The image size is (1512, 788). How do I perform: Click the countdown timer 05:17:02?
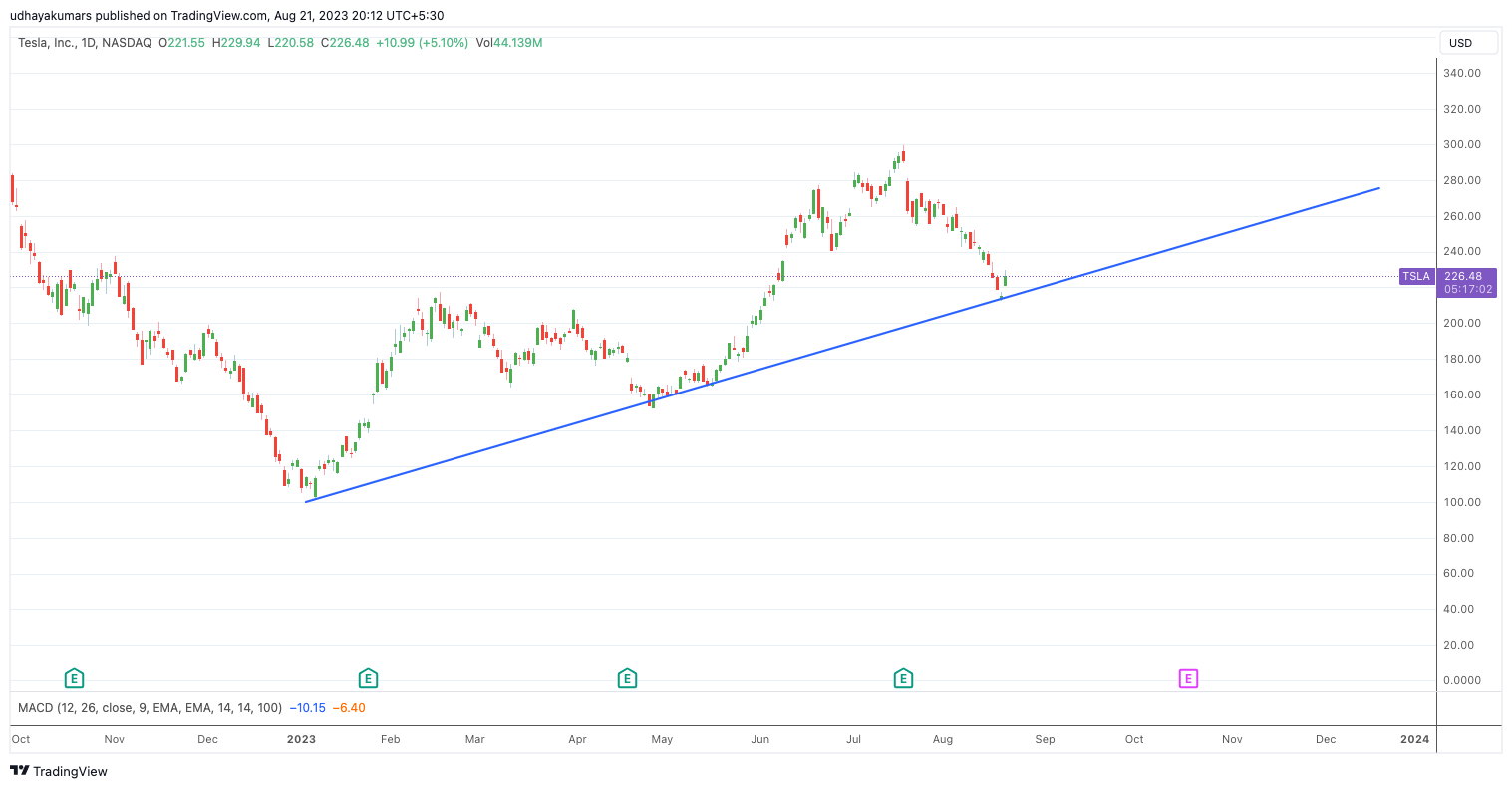click(1468, 290)
